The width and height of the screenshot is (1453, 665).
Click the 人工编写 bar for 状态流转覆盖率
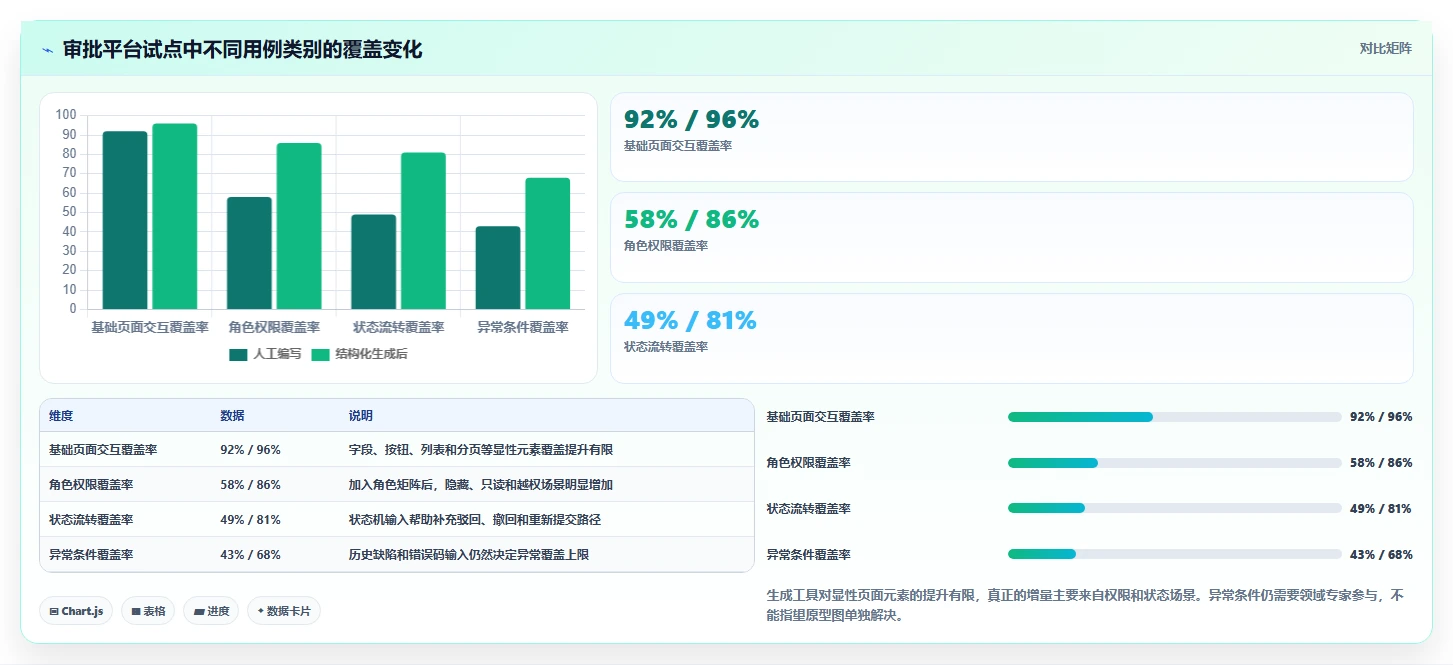(x=373, y=262)
